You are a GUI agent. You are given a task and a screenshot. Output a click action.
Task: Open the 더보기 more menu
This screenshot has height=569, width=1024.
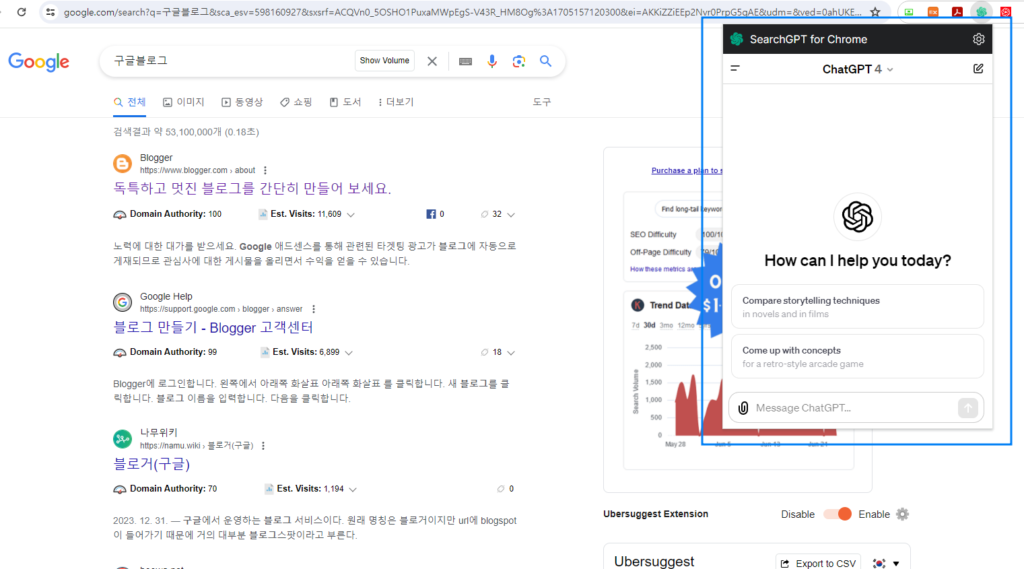(396, 102)
